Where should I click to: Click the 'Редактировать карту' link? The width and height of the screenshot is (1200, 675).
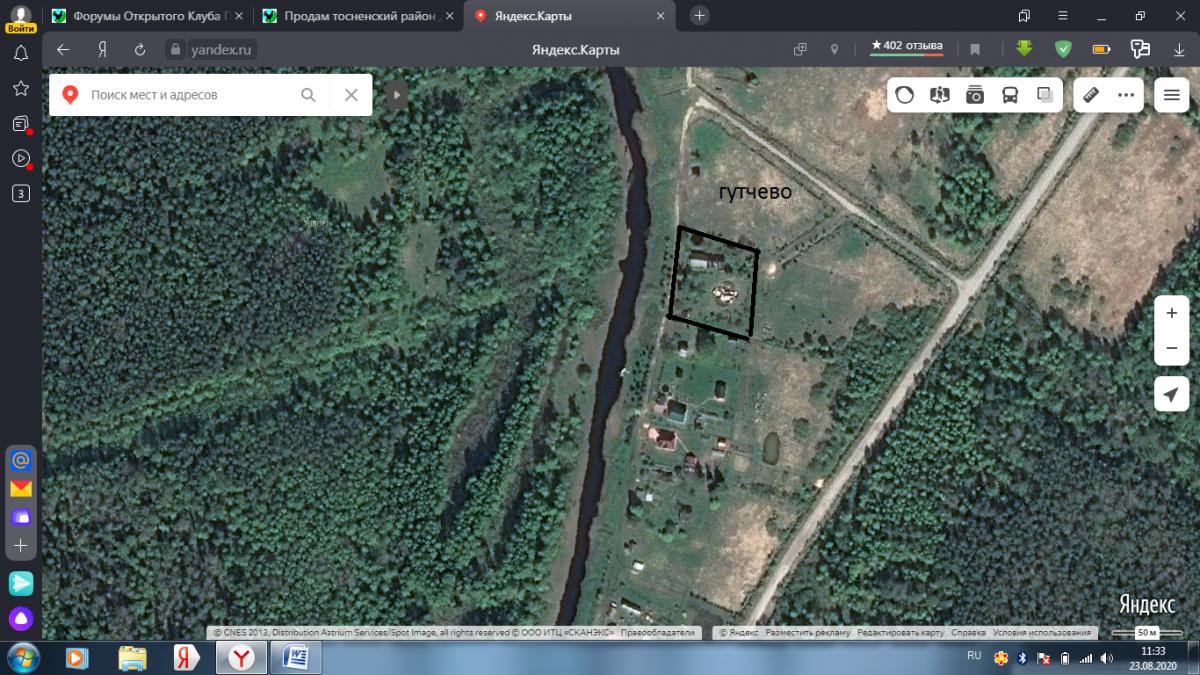[x=900, y=633]
